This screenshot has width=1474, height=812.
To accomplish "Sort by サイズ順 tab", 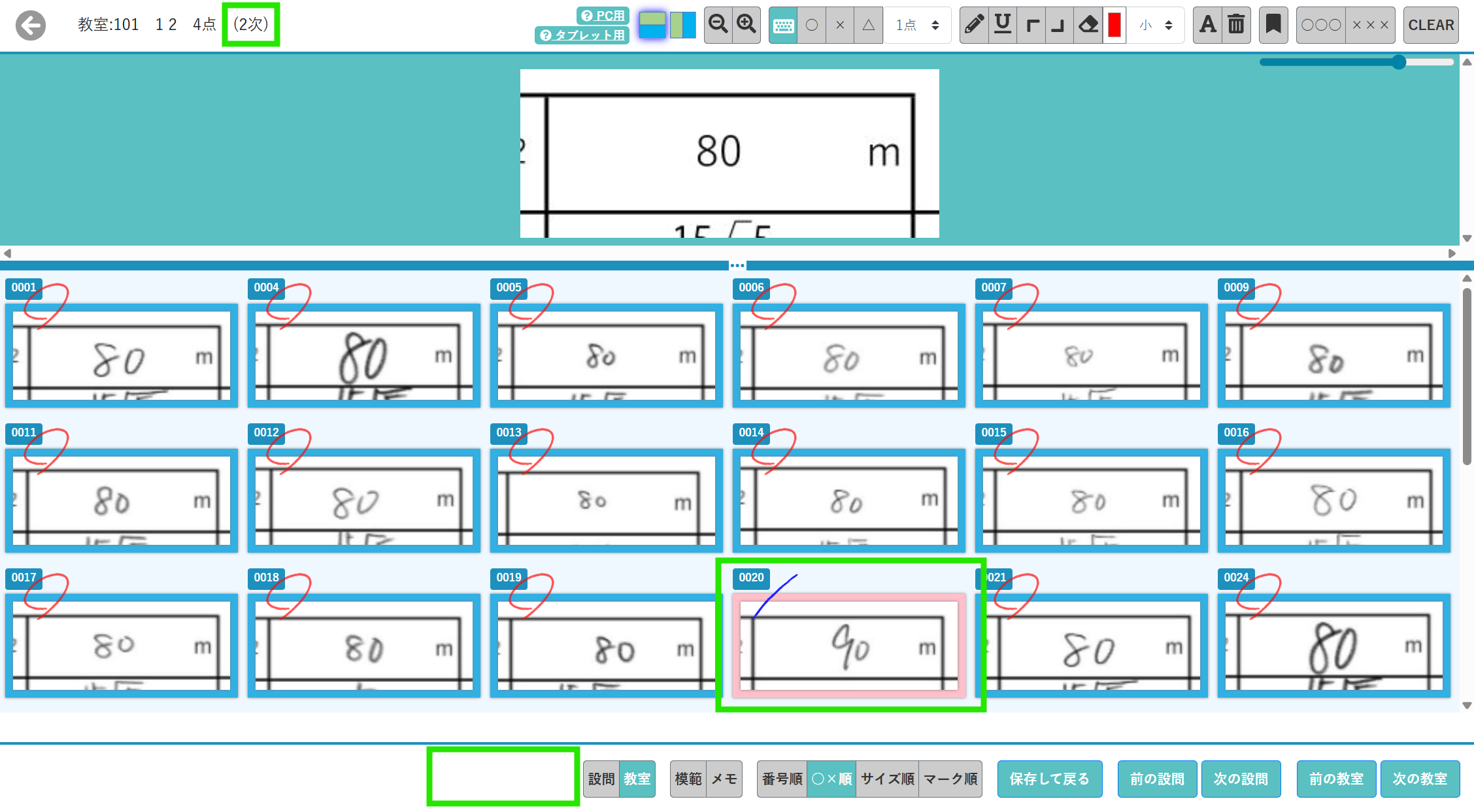I will pos(887,779).
